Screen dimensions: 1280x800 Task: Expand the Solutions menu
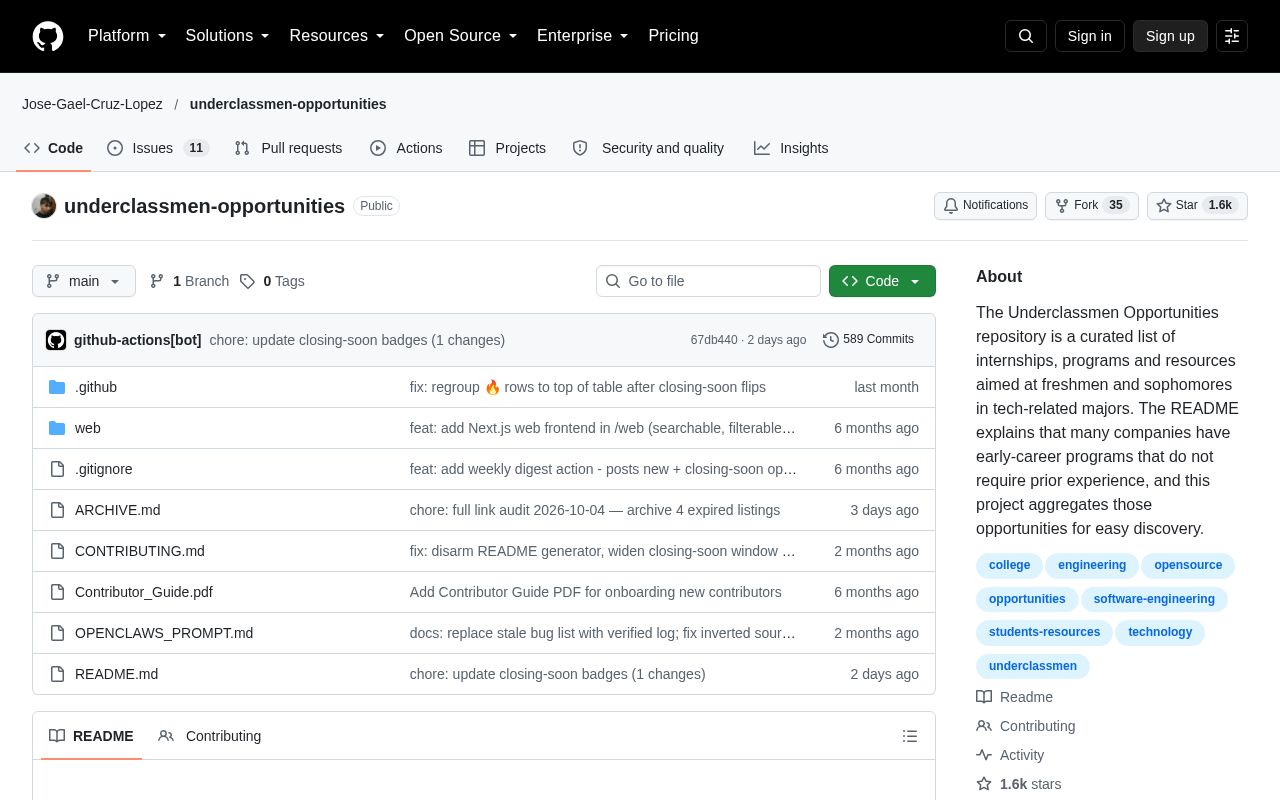tap(227, 36)
